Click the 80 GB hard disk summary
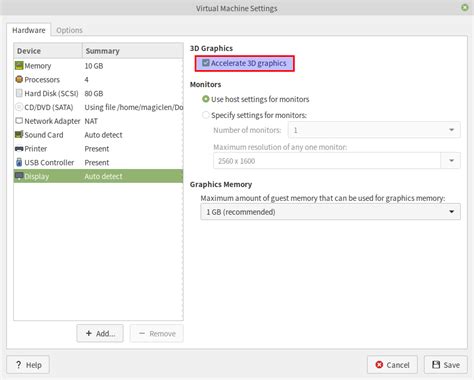This screenshot has height=380, width=474. click(94, 93)
